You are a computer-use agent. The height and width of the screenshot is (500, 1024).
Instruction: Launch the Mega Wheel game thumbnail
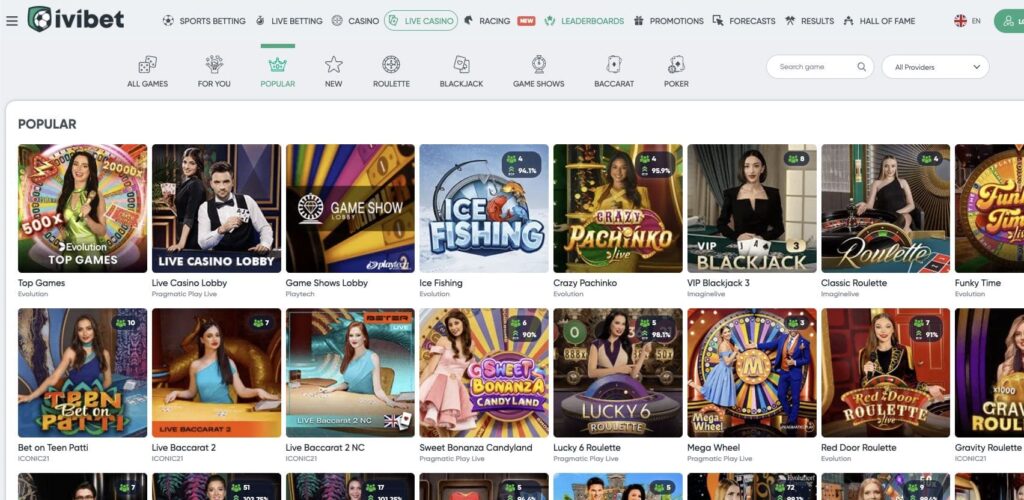pyautogui.click(x=752, y=373)
